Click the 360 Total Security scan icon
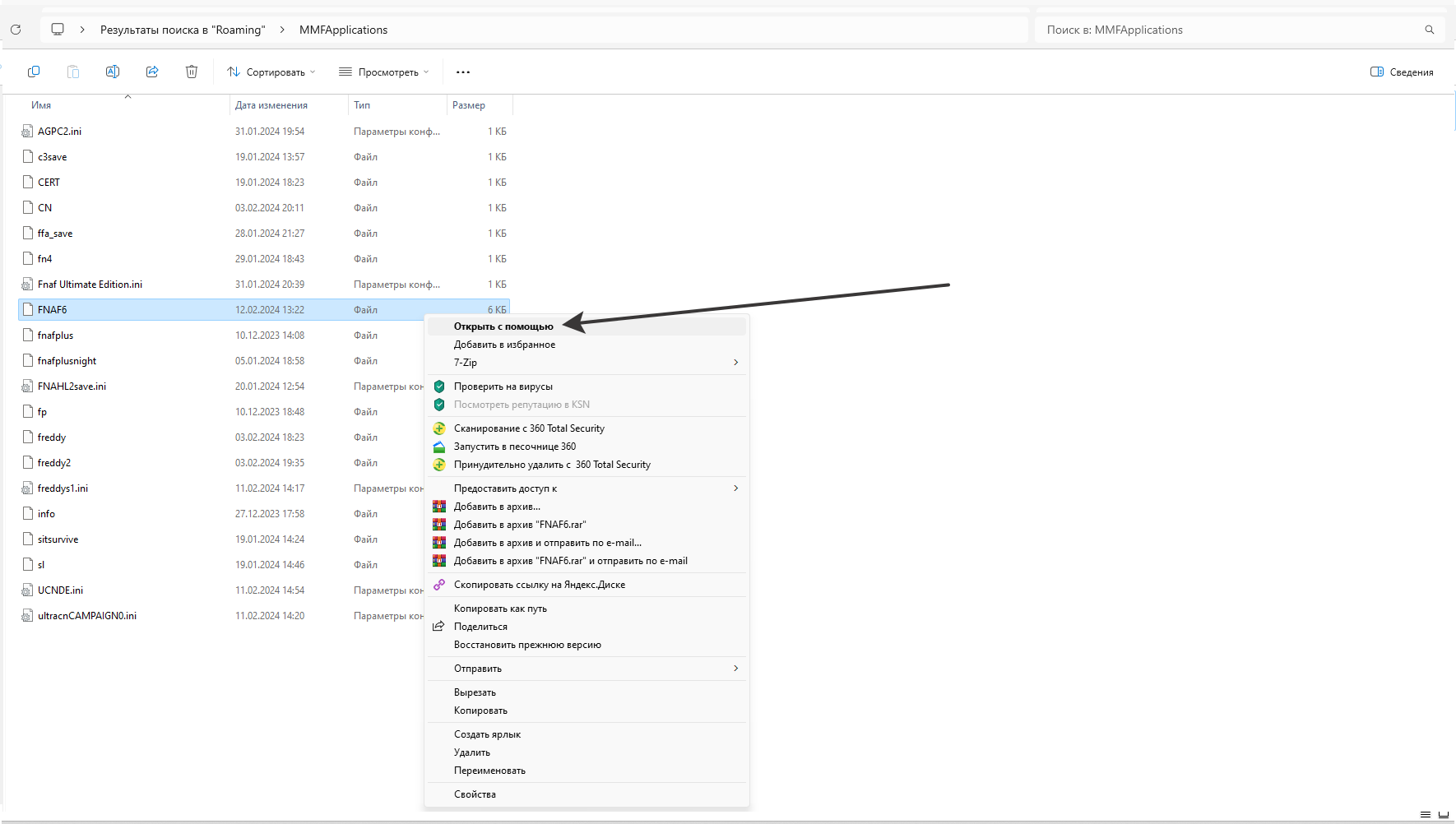1456x824 pixels. [x=439, y=428]
